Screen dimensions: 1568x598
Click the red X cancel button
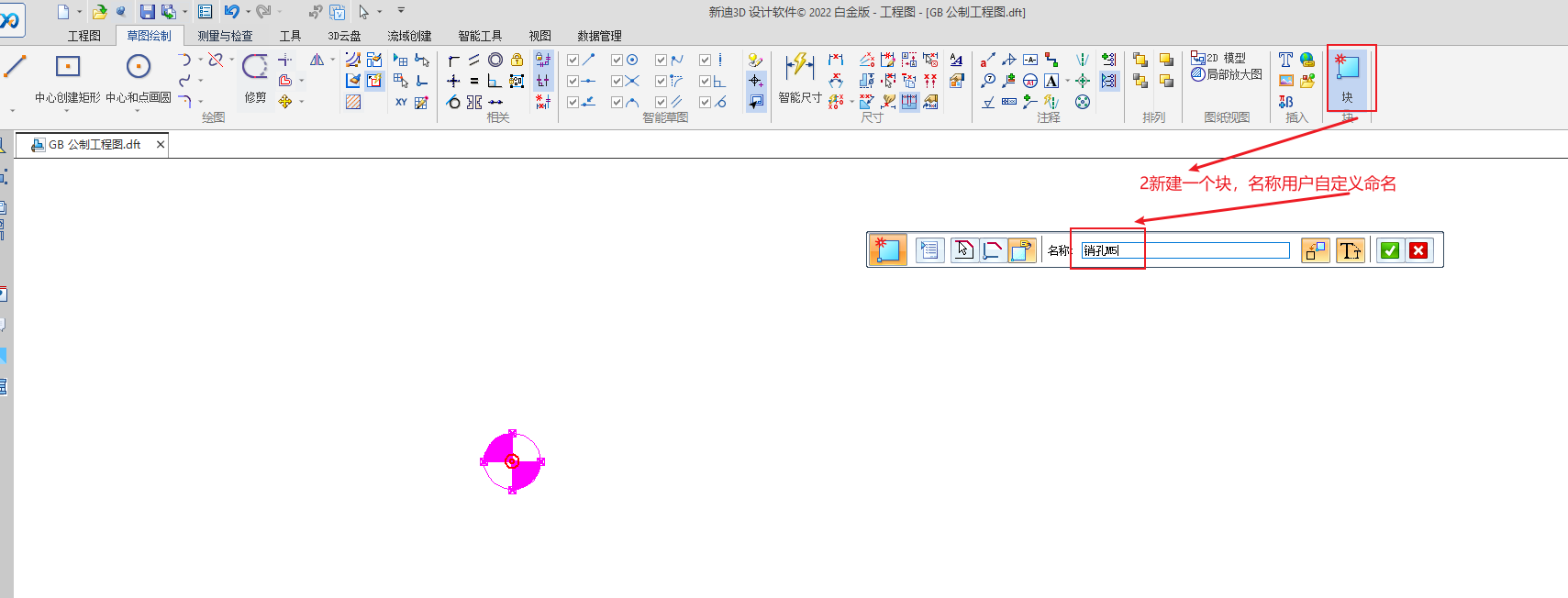click(x=1418, y=250)
